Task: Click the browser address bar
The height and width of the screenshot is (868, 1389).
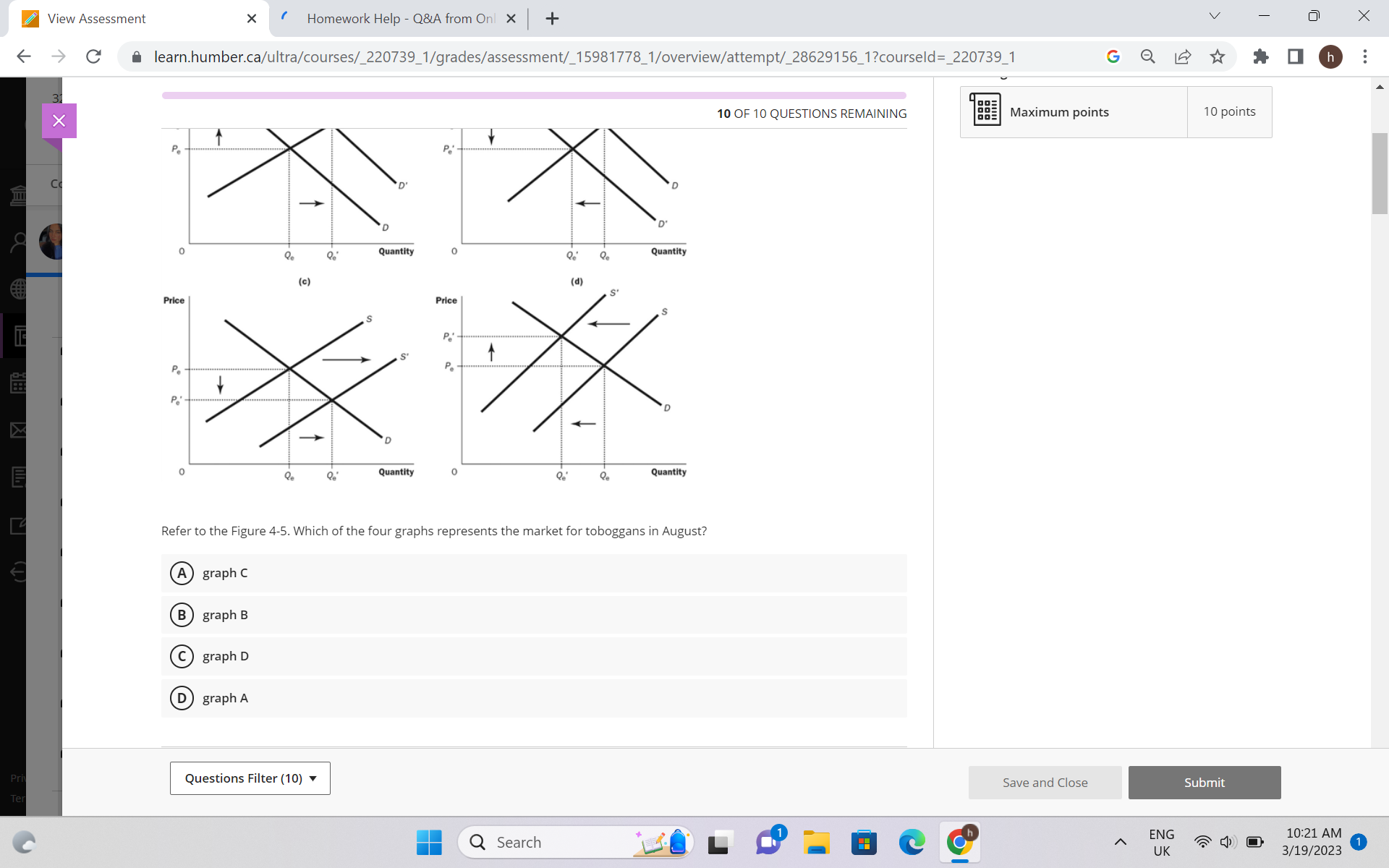Action: coord(579,56)
